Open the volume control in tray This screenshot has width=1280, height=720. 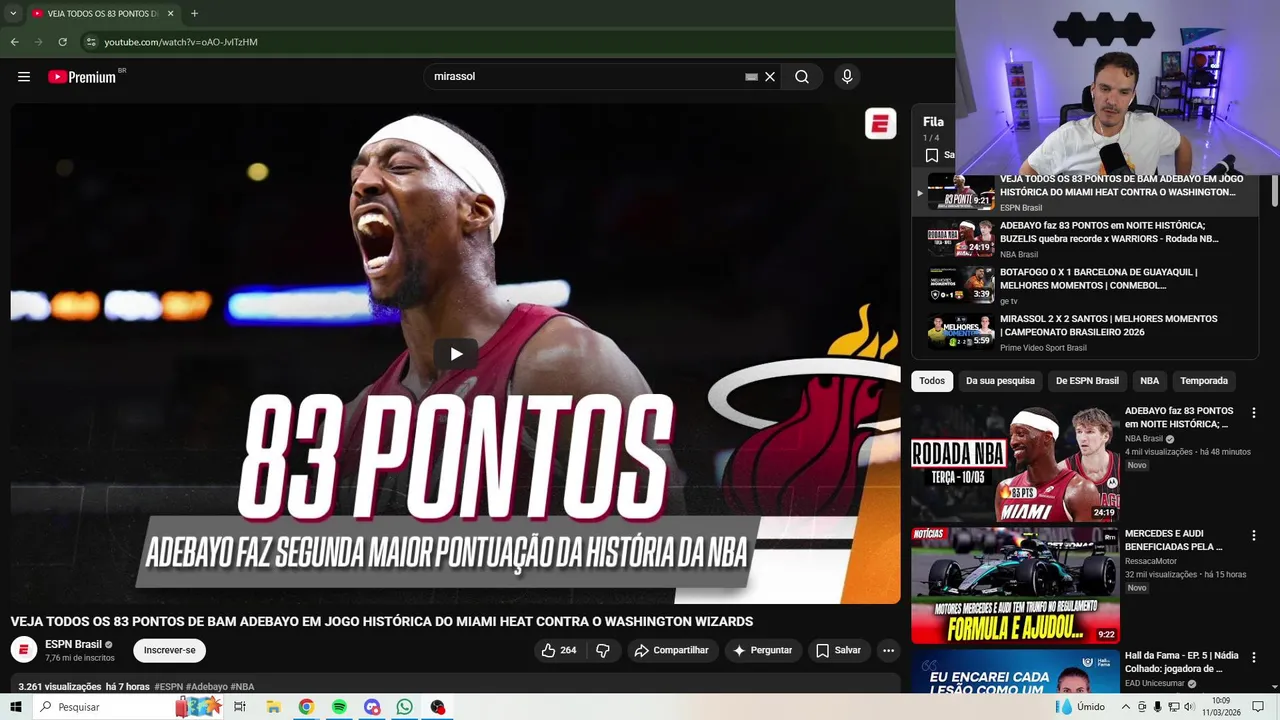(x=1188, y=707)
